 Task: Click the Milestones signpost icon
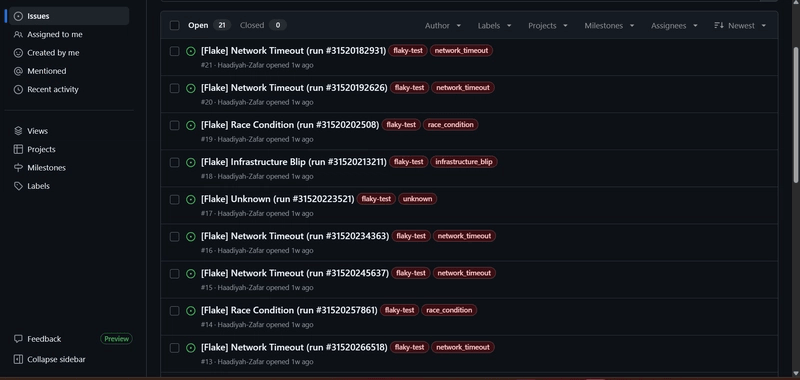click(18, 168)
